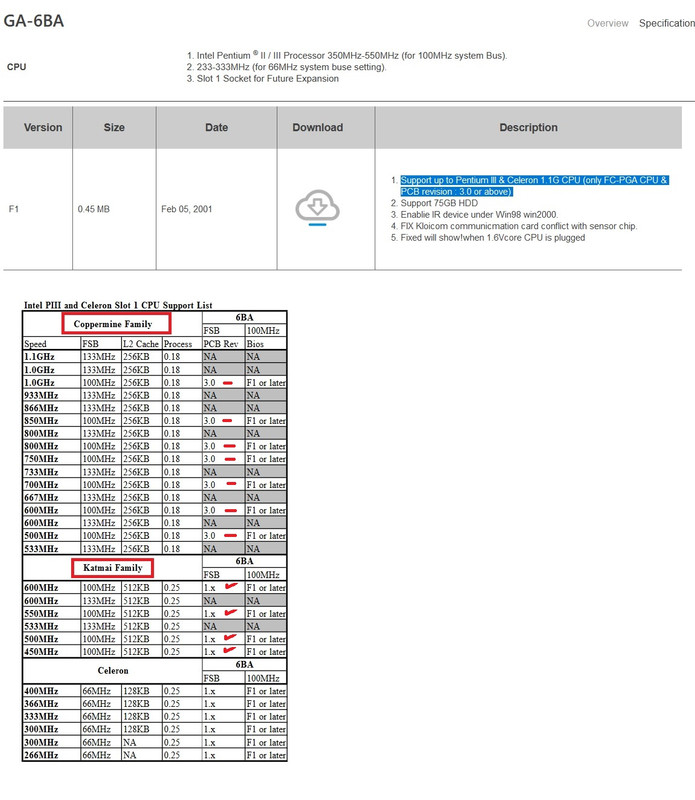Open the Overview tab
The width and height of the screenshot is (695, 800).
607,23
